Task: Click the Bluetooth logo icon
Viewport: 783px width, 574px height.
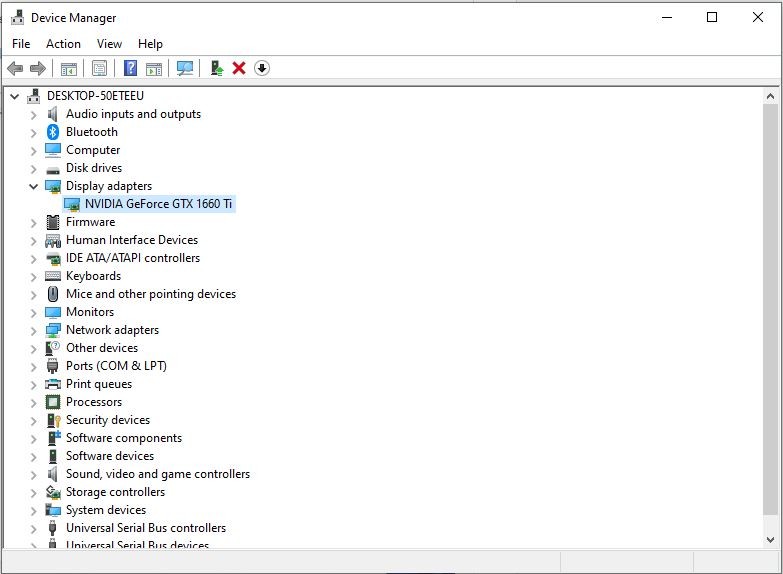Action: (x=53, y=132)
